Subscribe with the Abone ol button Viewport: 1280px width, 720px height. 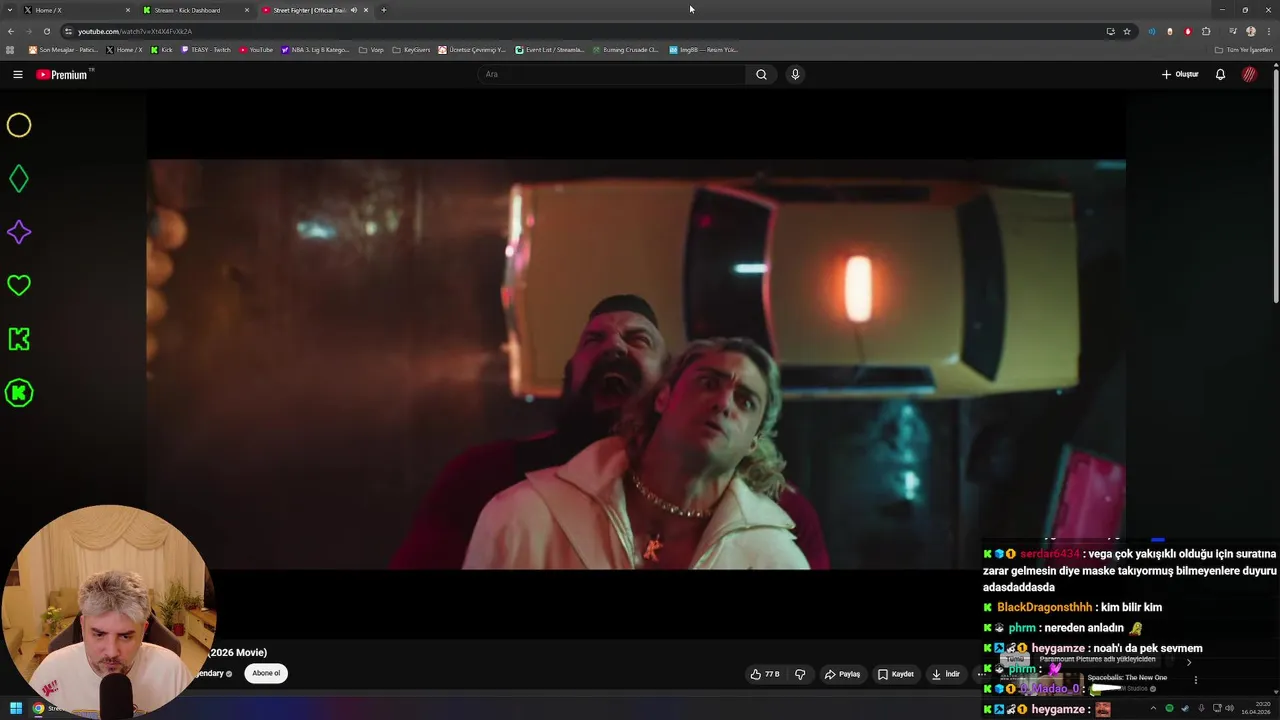click(x=266, y=673)
